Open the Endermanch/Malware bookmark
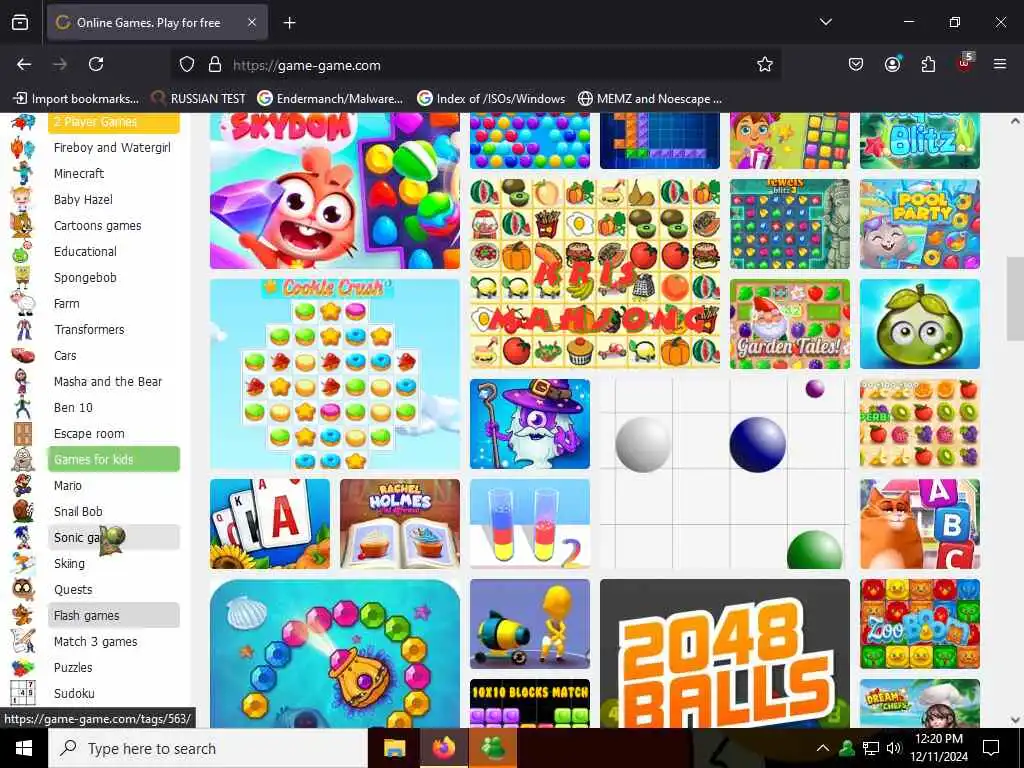The height and width of the screenshot is (768, 1024). click(330, 99)
